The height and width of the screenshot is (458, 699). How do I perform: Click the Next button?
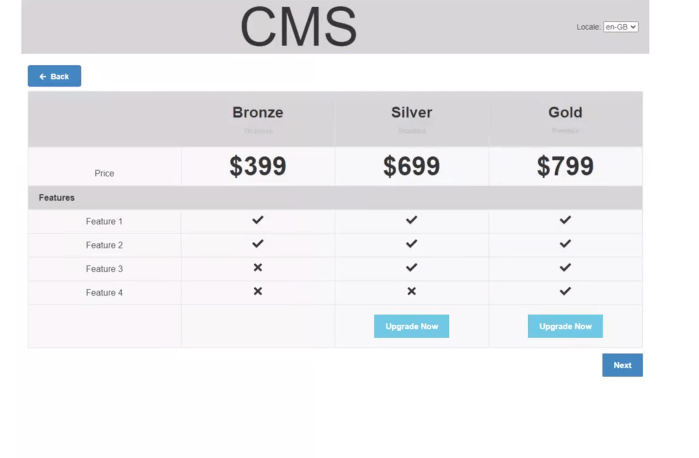coord(622,365)
